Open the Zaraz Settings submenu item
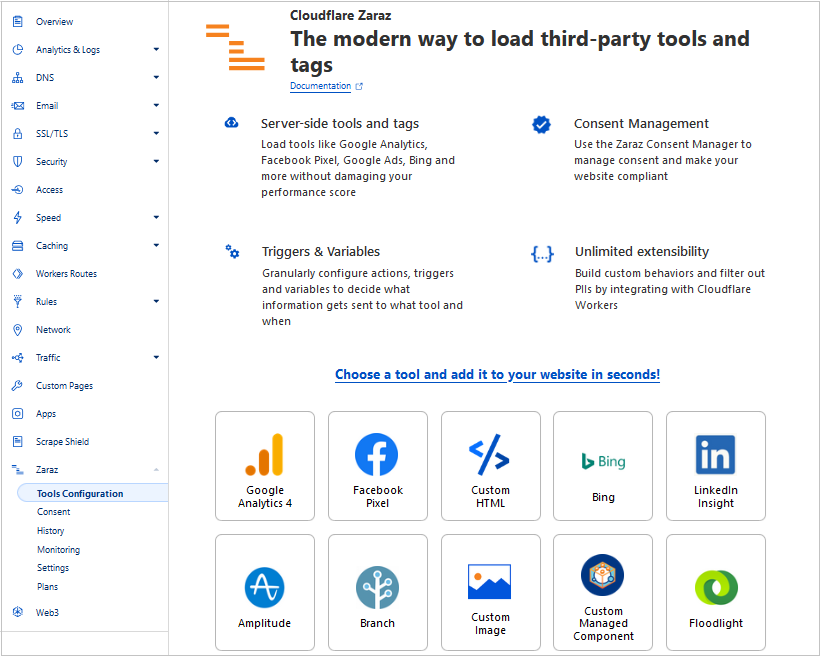Image resolution: width=820 pixels, height=656 pixels. [x=52, y=568]
